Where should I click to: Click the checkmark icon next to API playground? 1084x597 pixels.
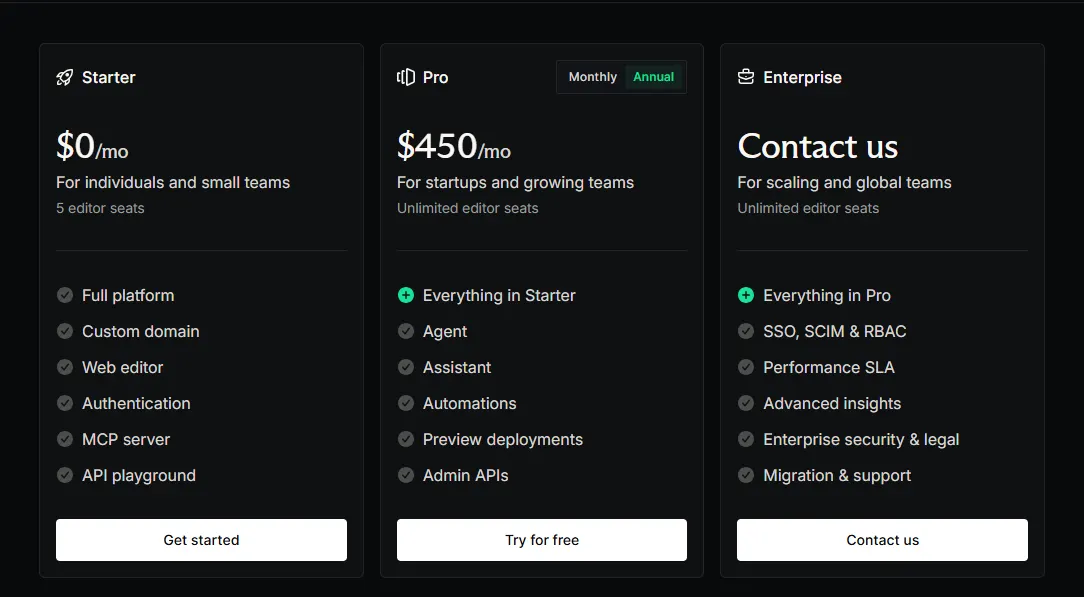[x=65, y=475]
